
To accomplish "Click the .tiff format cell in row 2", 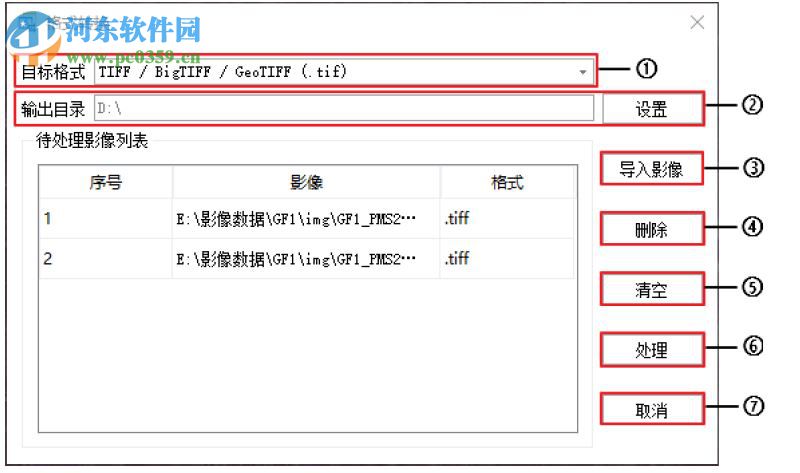I will tap(507, 259).
